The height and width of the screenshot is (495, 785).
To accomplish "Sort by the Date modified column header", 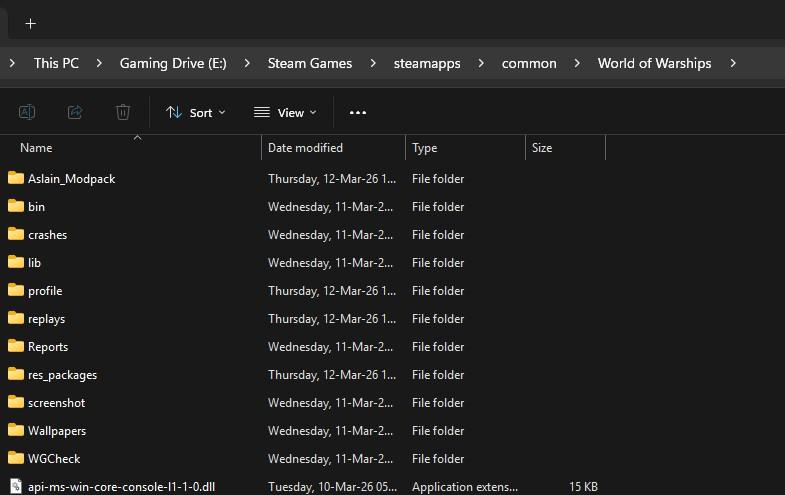I will [305, 148].
